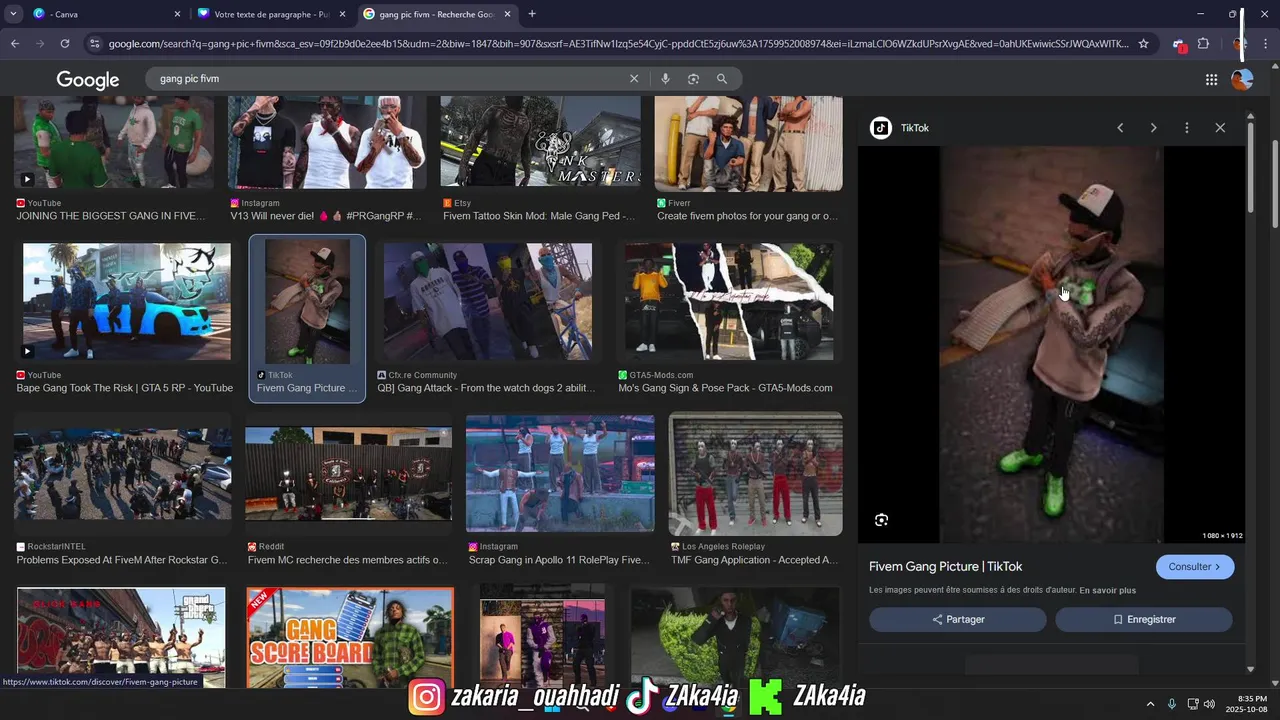This screenshot has width=1280, height=720.
Task: Open V13 Will never die Instagram image
Action: point(327,142)
